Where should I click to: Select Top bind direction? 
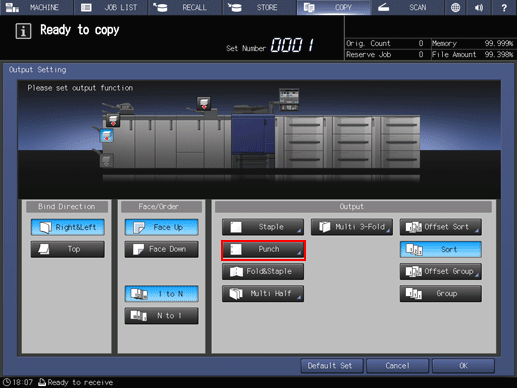(68, 249)
